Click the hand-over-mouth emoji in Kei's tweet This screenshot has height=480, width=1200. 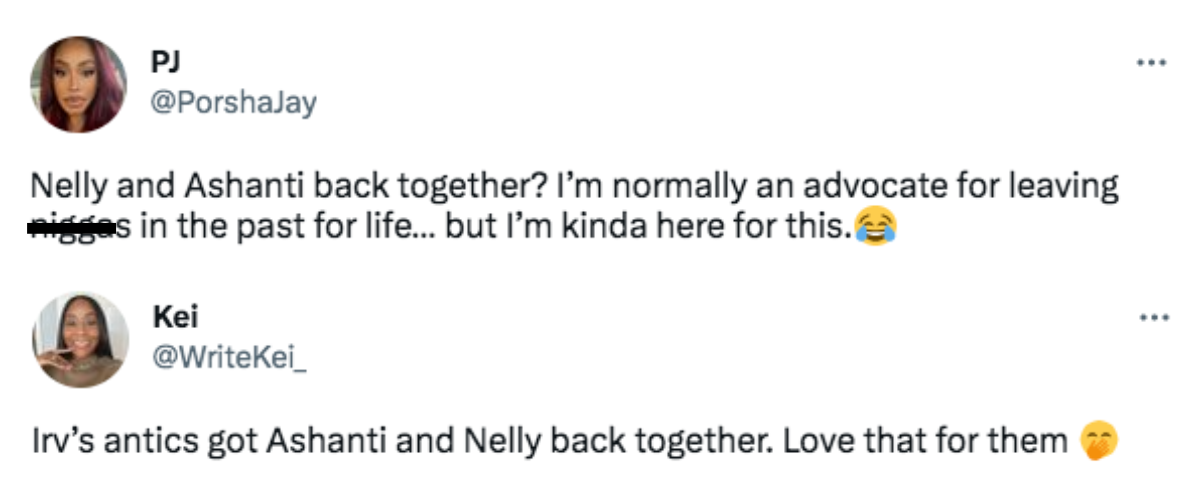pos(1098,441)
